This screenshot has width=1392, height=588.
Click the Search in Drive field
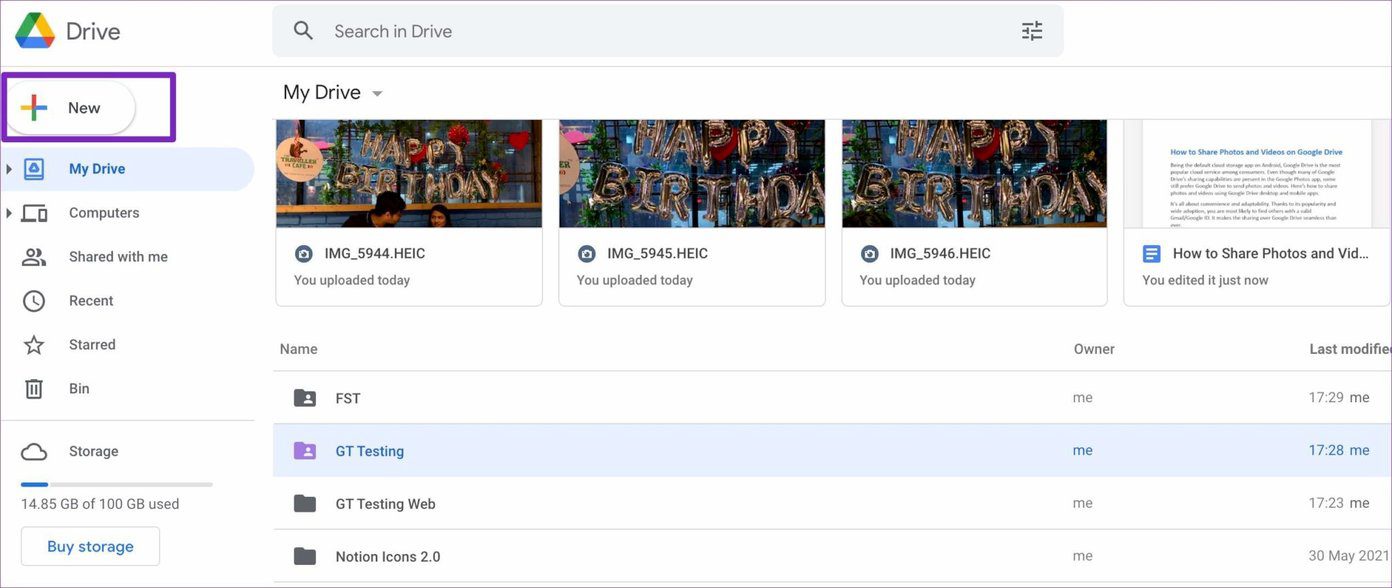coord(668,31)
